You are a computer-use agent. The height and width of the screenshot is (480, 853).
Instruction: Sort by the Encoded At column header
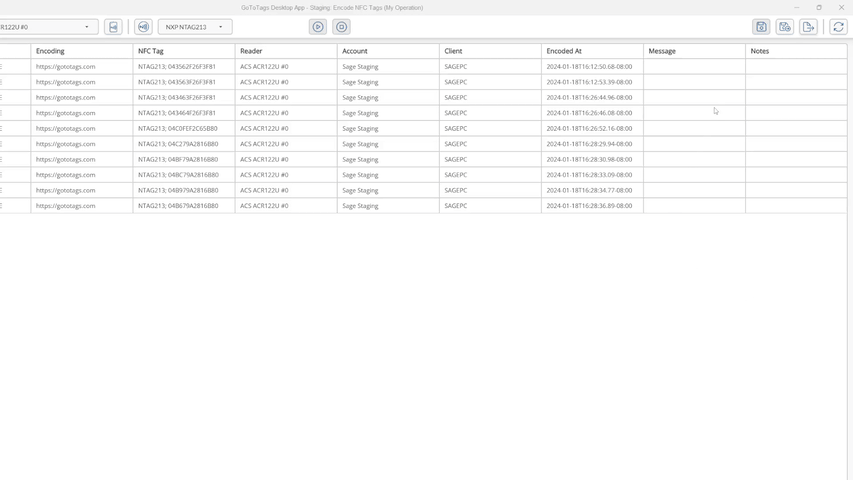(564, 51)
